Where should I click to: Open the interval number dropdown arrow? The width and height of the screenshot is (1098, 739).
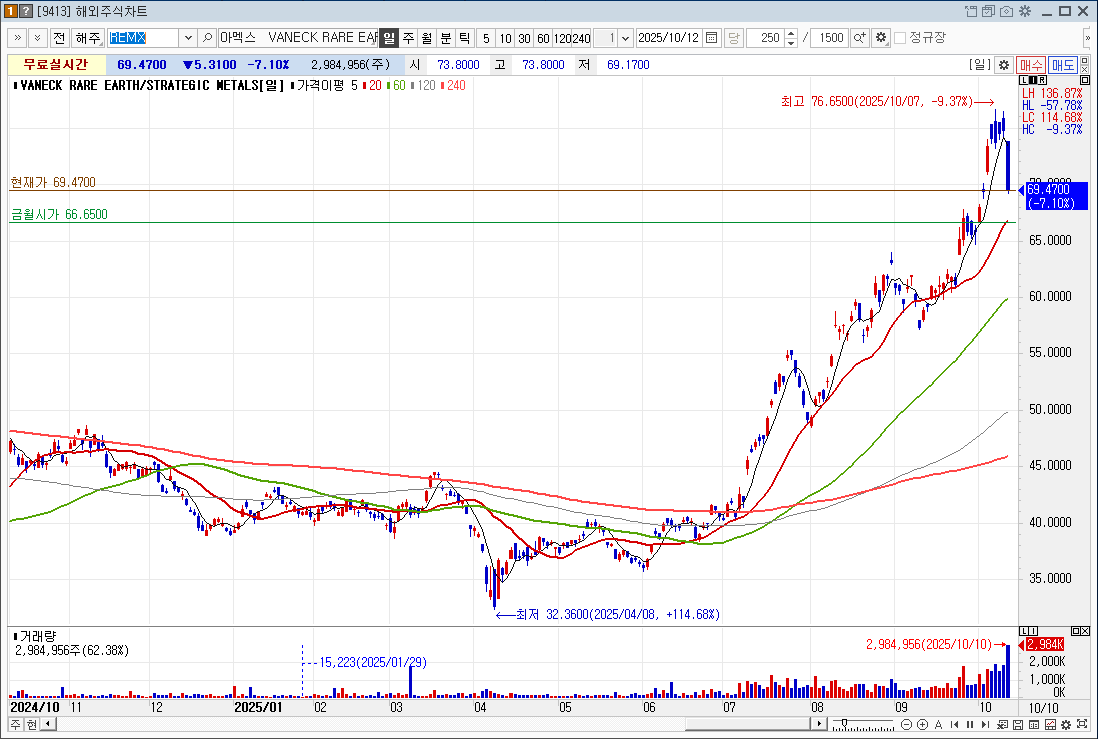click(625, 38)
